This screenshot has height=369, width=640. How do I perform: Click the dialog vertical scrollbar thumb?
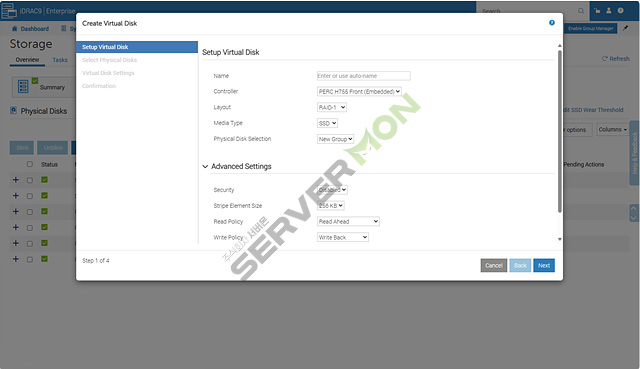point(560,131)
